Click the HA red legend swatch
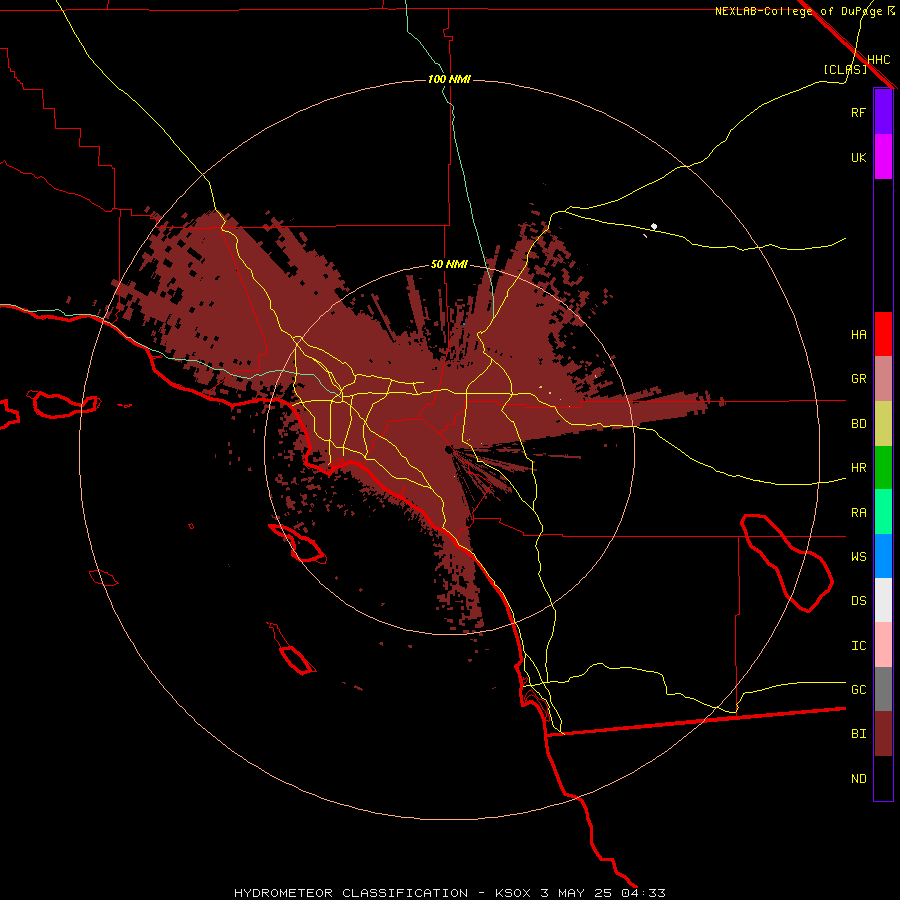This screenshot has height=900, width=900. click(883, 334)
